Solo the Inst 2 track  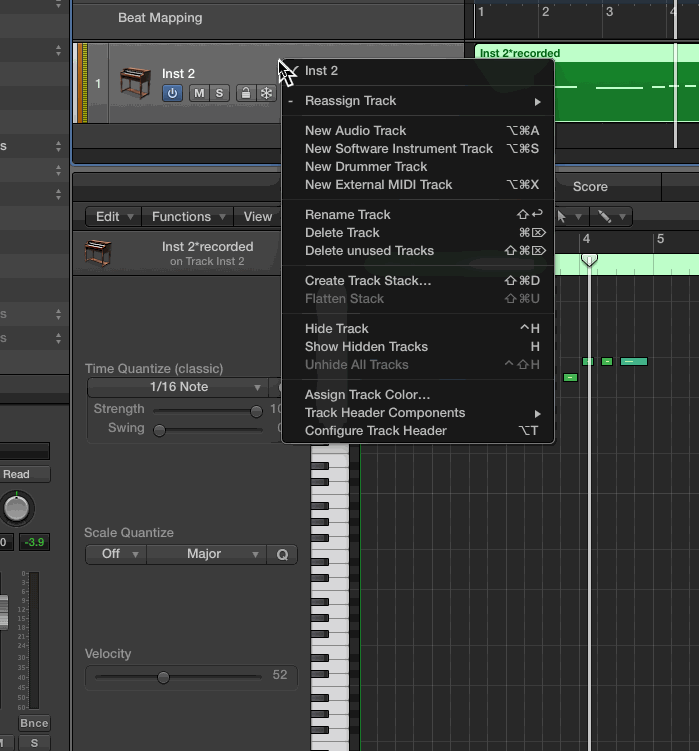tap(219, 93)
